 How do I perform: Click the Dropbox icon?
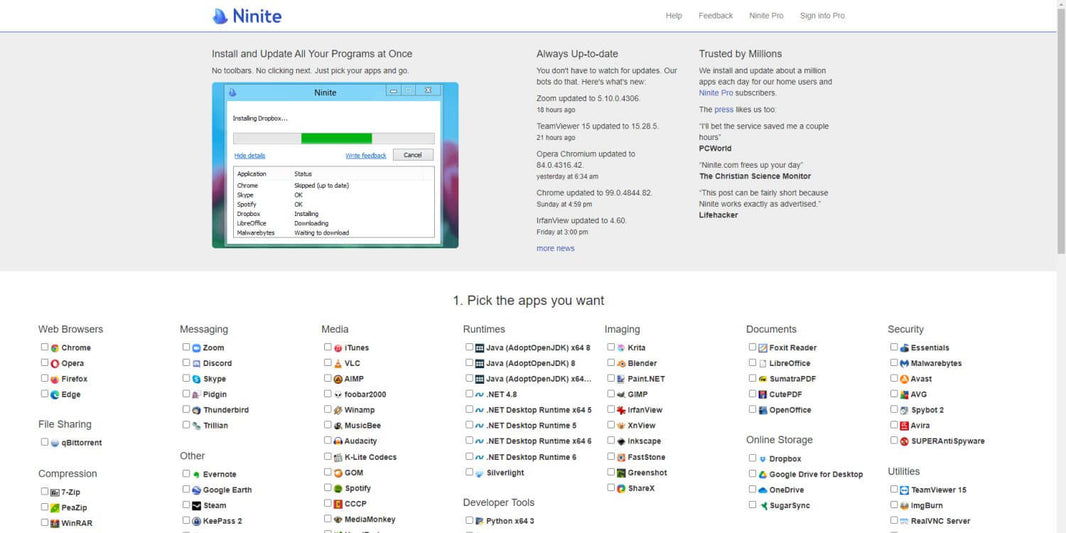pyautogui.click(x=763, y=460)
